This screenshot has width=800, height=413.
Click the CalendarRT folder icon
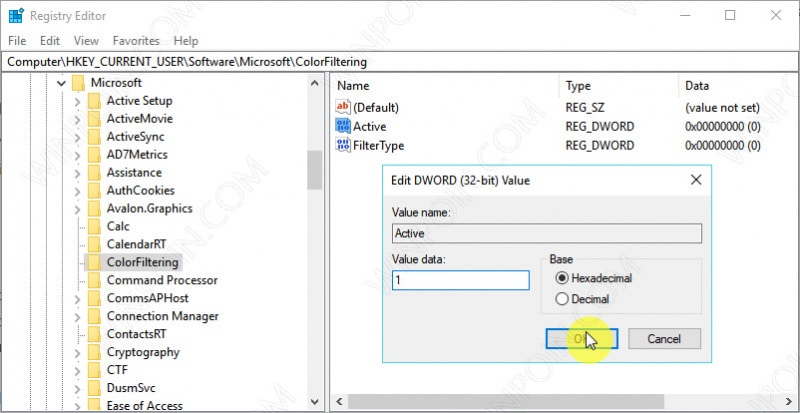click(94, 244)
